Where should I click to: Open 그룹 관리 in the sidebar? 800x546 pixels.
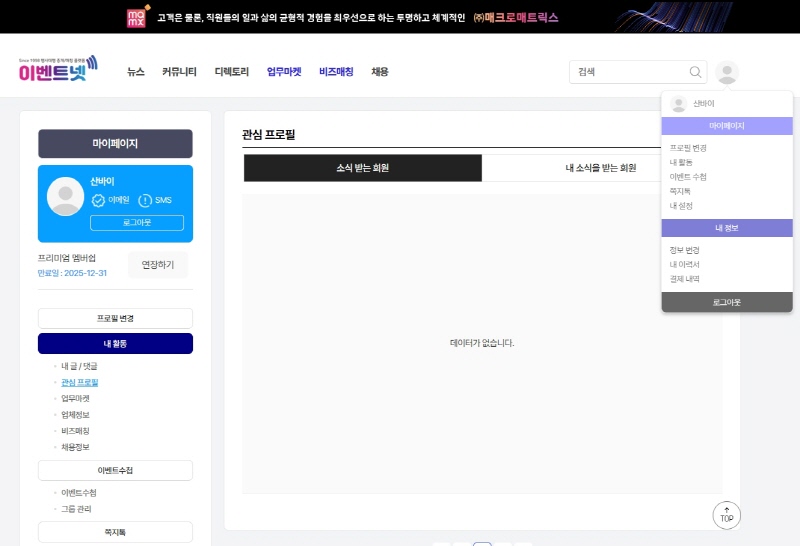(76, 509)
